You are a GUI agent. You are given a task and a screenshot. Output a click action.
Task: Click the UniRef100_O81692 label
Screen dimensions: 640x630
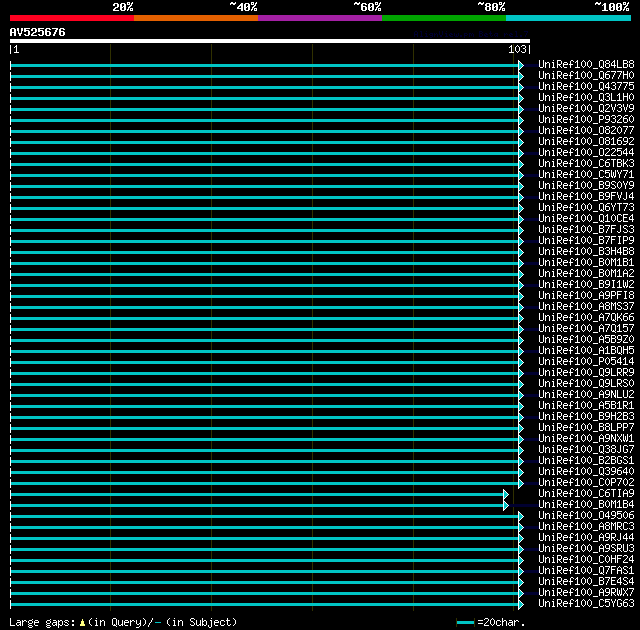pyautogui.click(x=586, y=142)
